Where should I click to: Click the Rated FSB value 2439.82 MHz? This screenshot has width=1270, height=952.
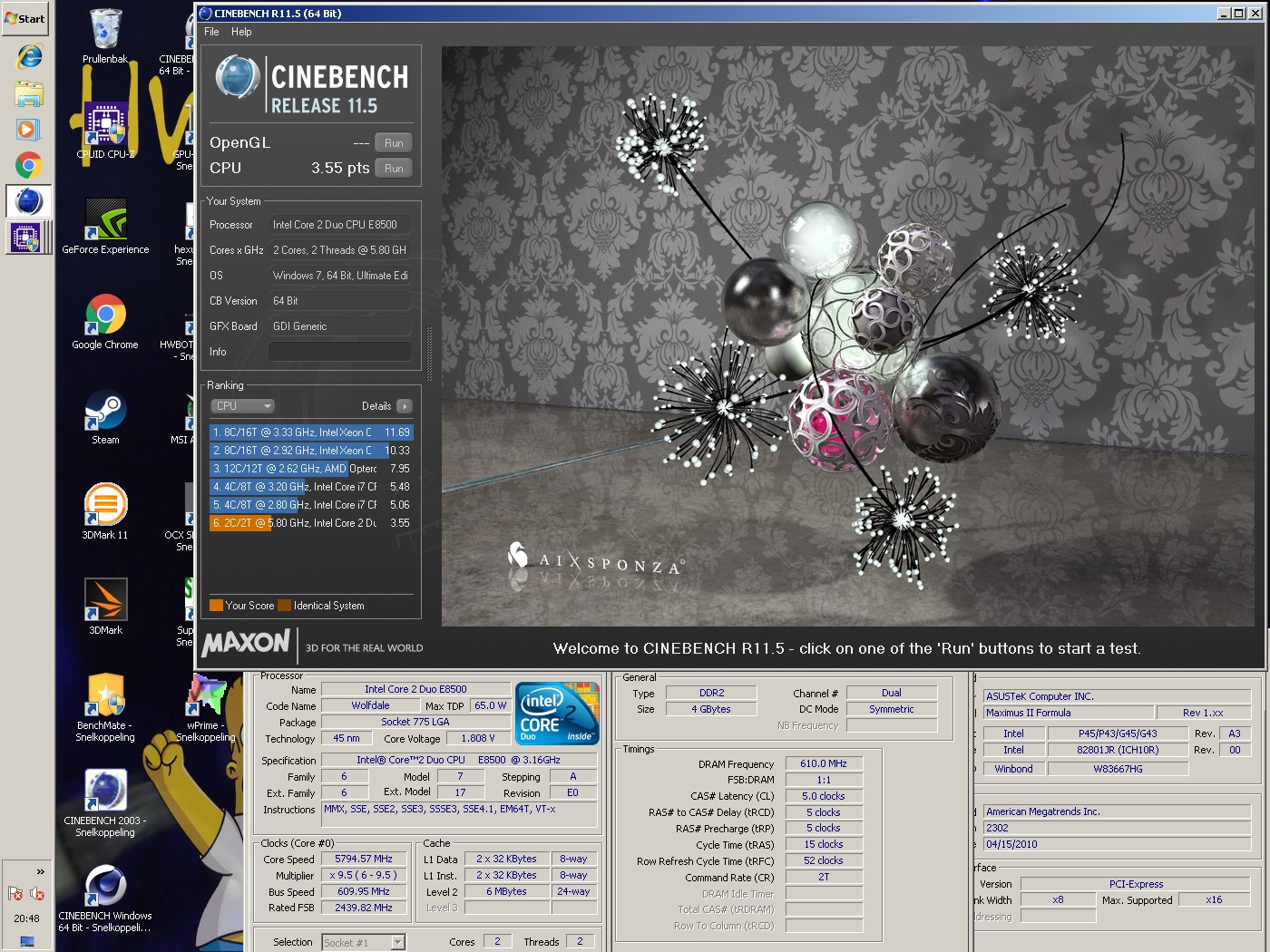(364, 908)
